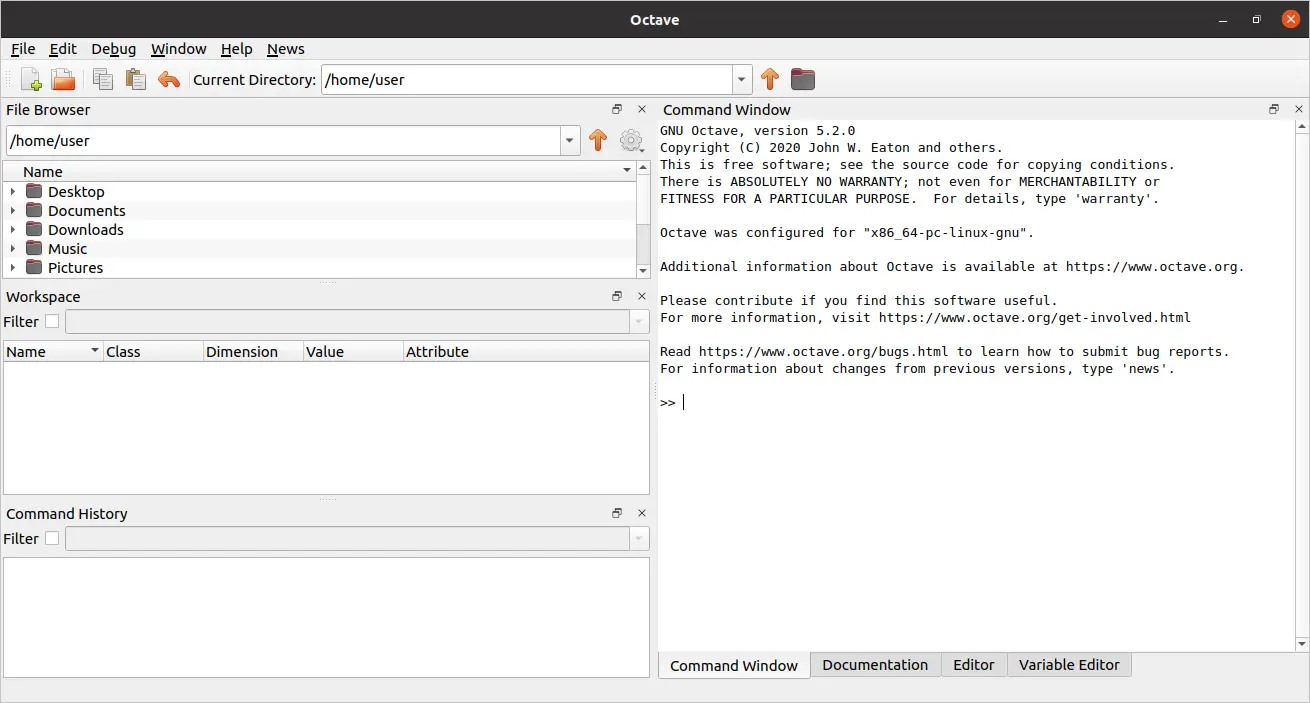Image resolution: width=1310 pixels, height=703 pixels.
Task: Open File Browser settings gear menu
Action: click(631, 141)
